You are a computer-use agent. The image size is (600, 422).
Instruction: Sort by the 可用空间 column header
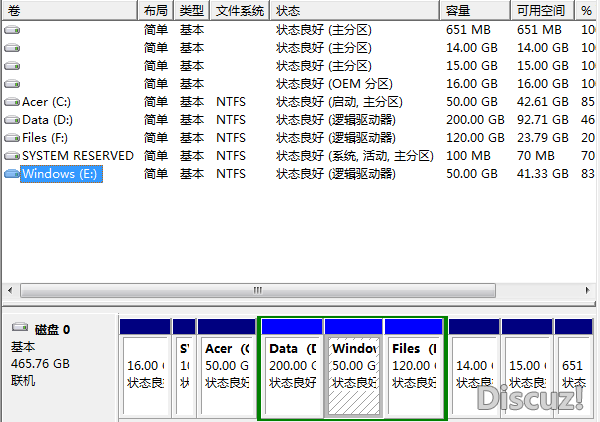tap(543, 10)
